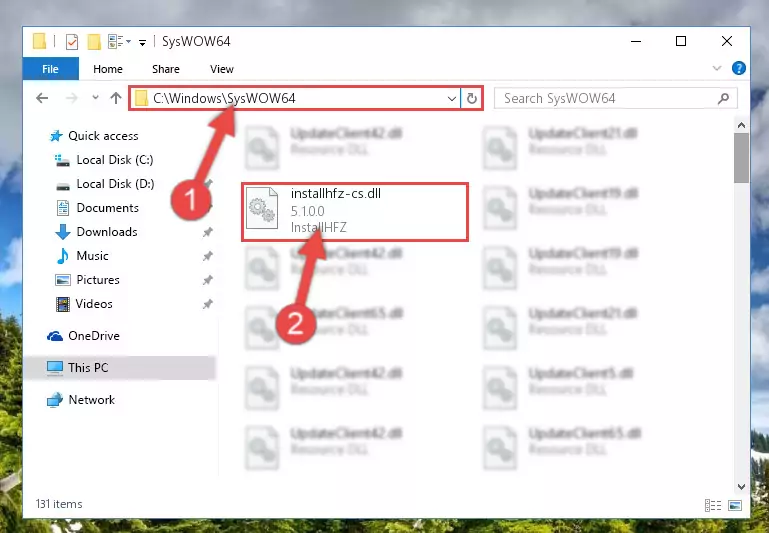Expand the address bar history dropdown
The height and width of the screenshot is (533, 769).
click(x=452, y=99)
